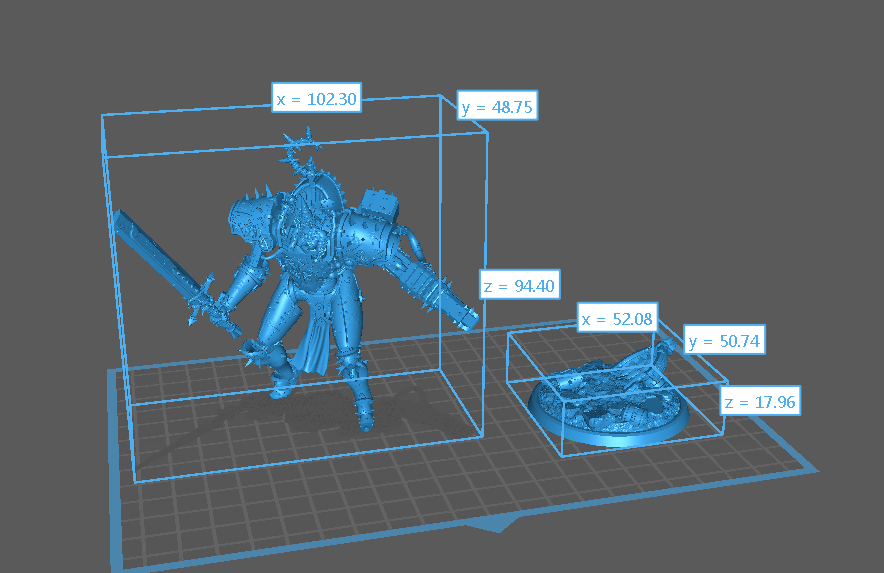Click the z = 94.40 dimension label

(x=519, y=285)
